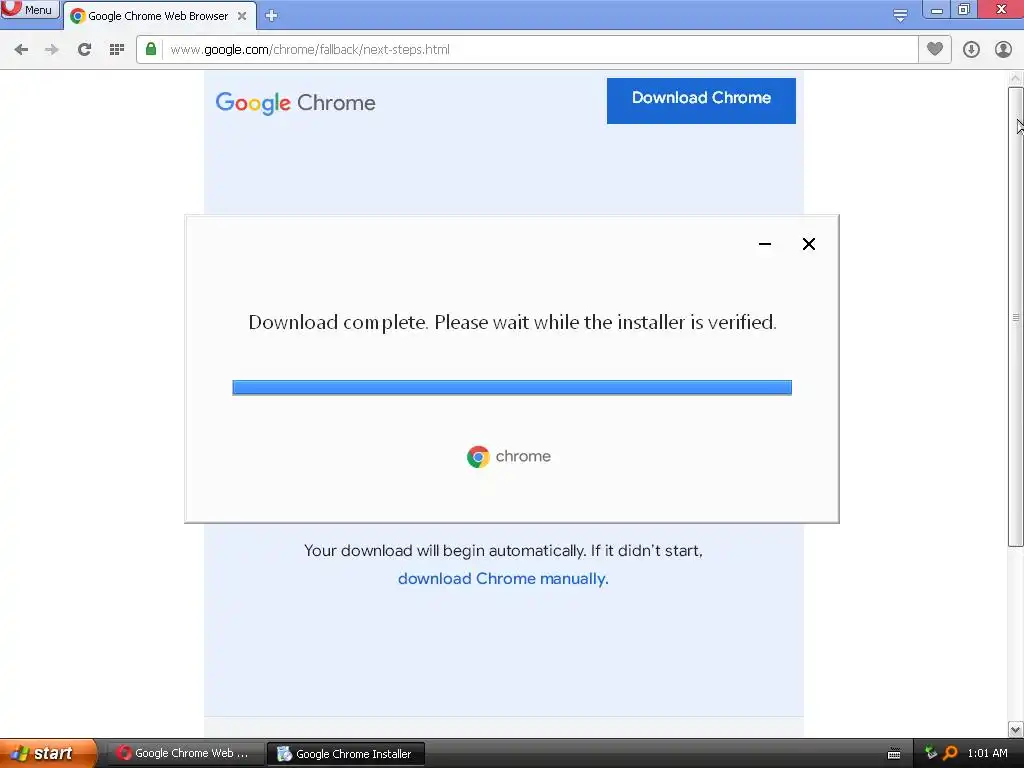Click the scrollbar down arrow
1024x768 pixels.
(1016, 729)
